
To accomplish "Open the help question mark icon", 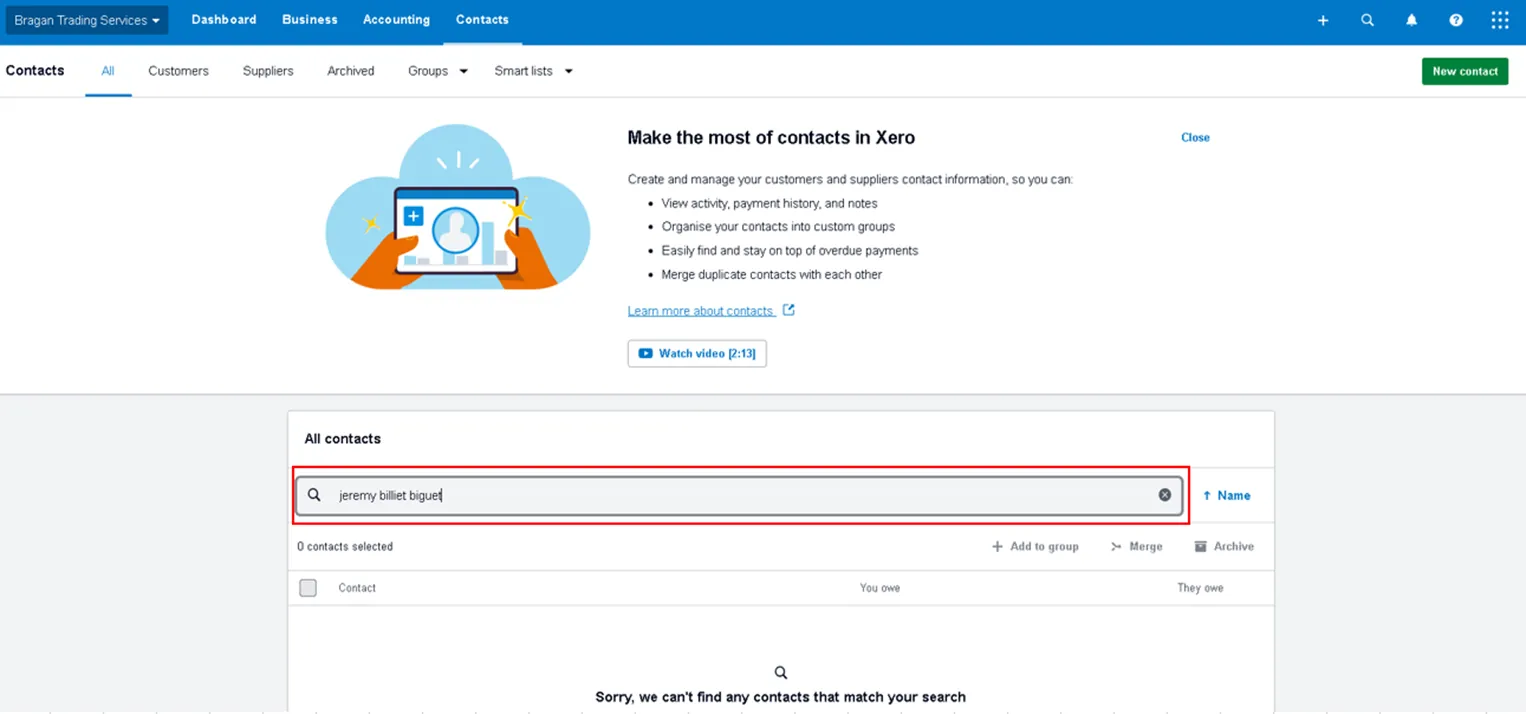I will (x=1456, y=20).
